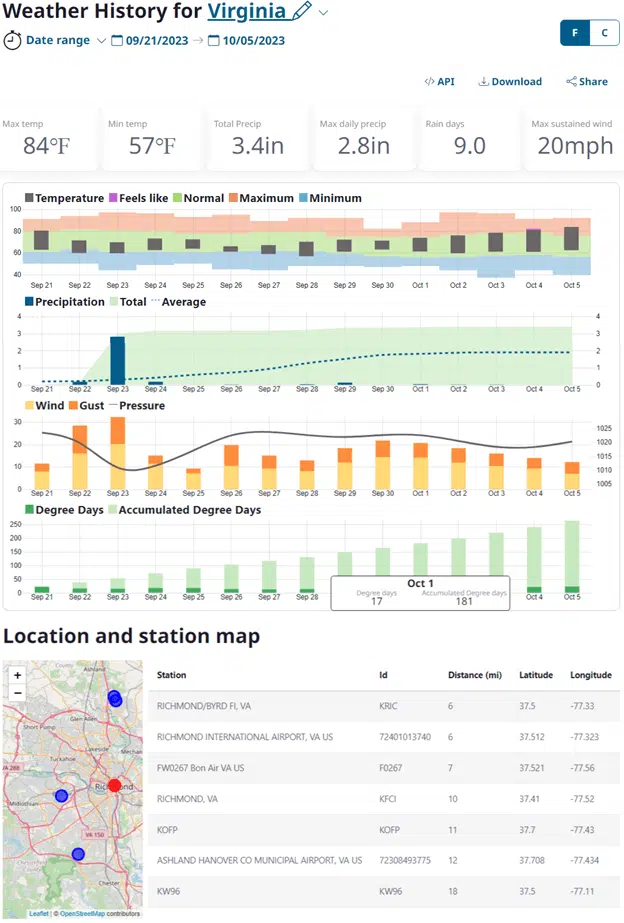Click the stopwatch icon beside Date range
Image resolution: width=624 pixels, height=923 pixels.
(12, 41)
